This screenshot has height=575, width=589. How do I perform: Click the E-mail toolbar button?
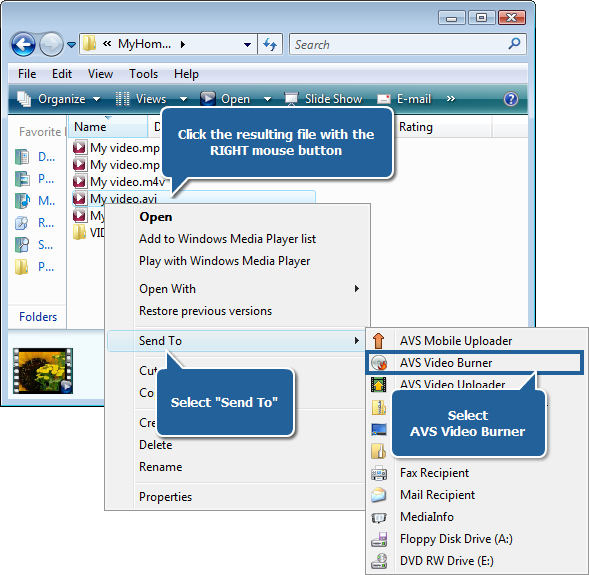tap(404, 99)
